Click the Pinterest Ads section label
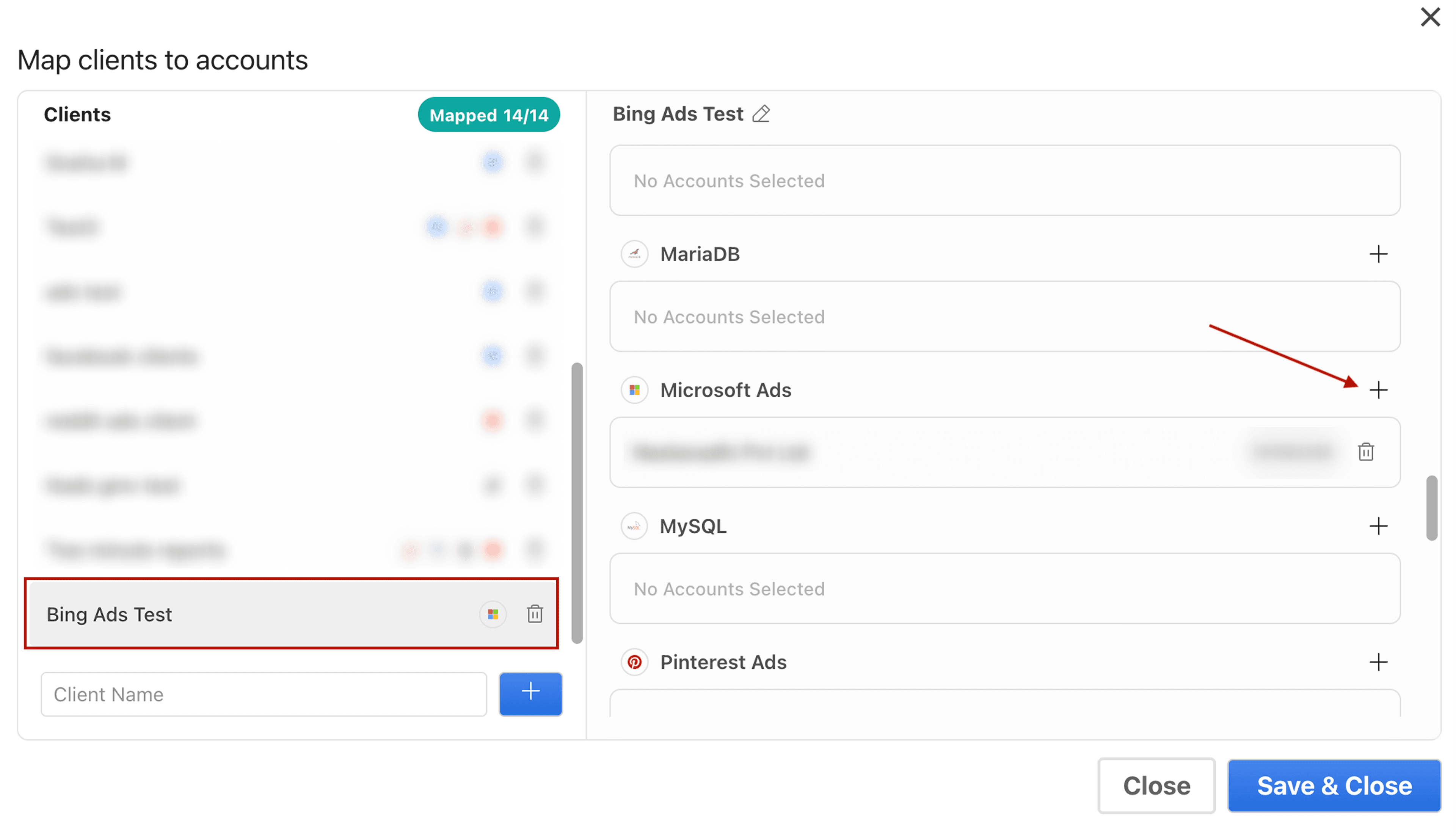 tap(723, 662)
